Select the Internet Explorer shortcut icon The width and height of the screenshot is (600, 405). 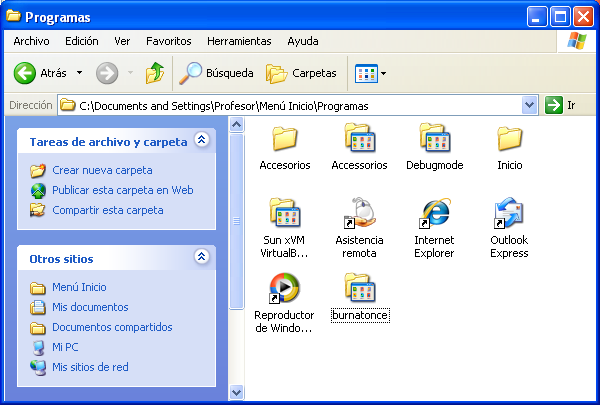pos(434,213)
